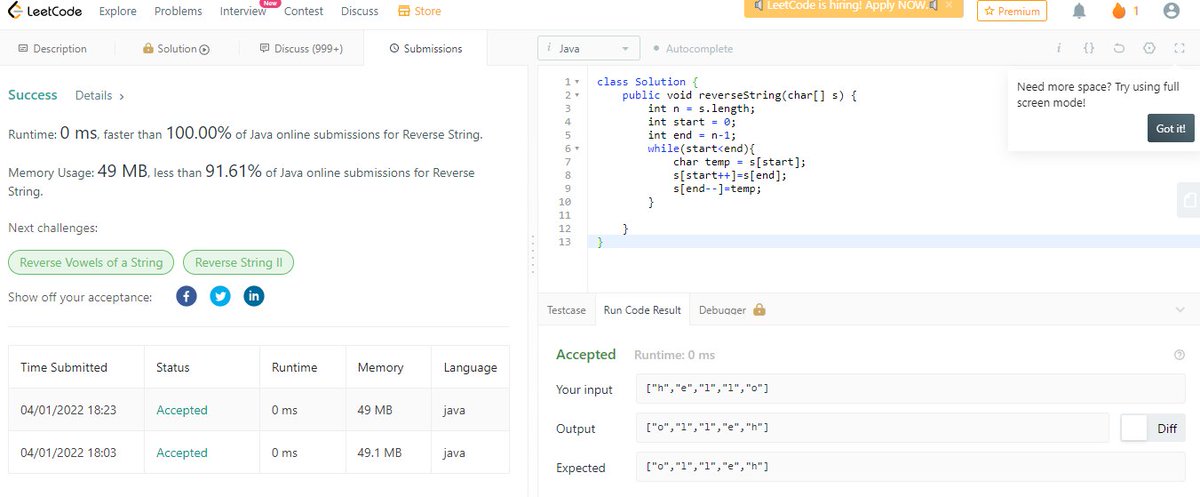Click the editor info icon
Image resolution: width=1200 pixels, height=497 pixels.
[x=1059, y=48]
